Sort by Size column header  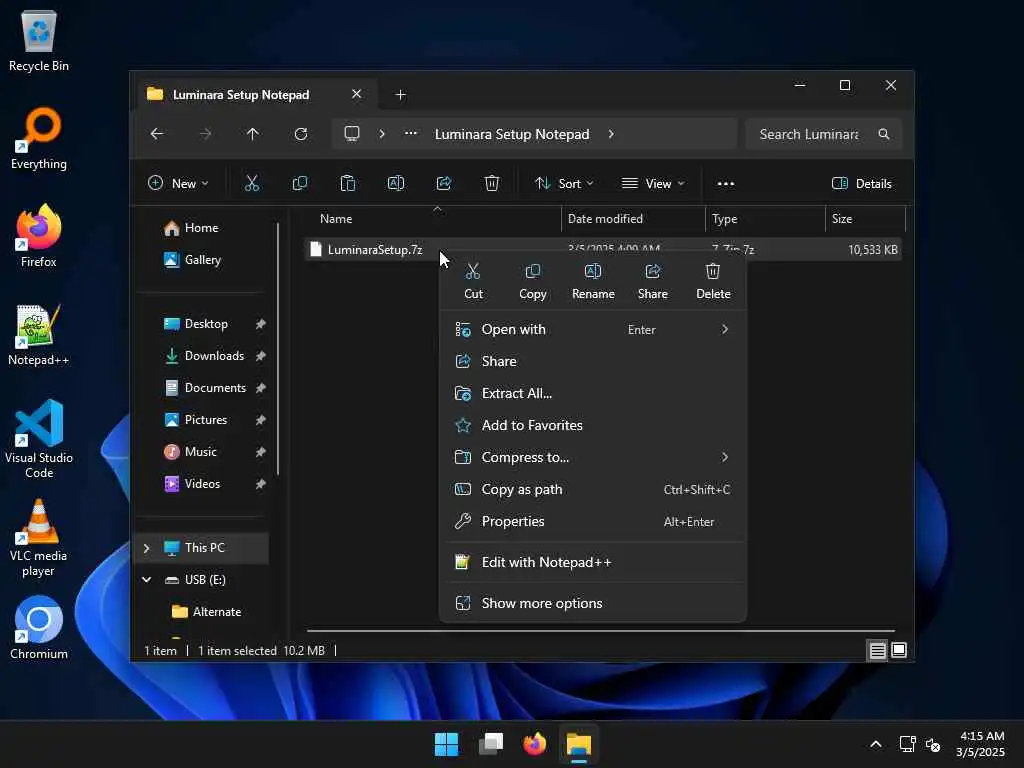(x=865, y=219)
